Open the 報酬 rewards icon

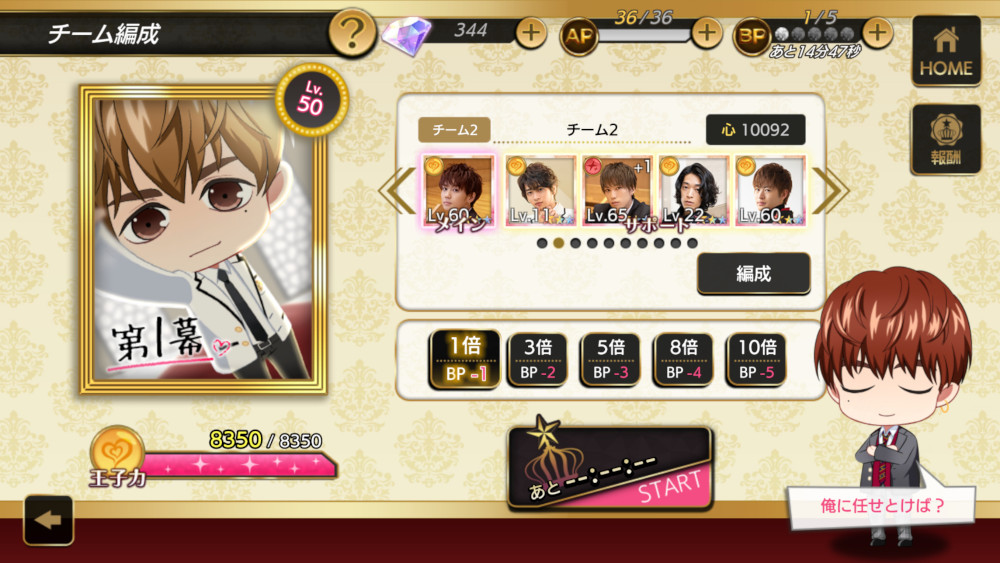click(946, 139)
